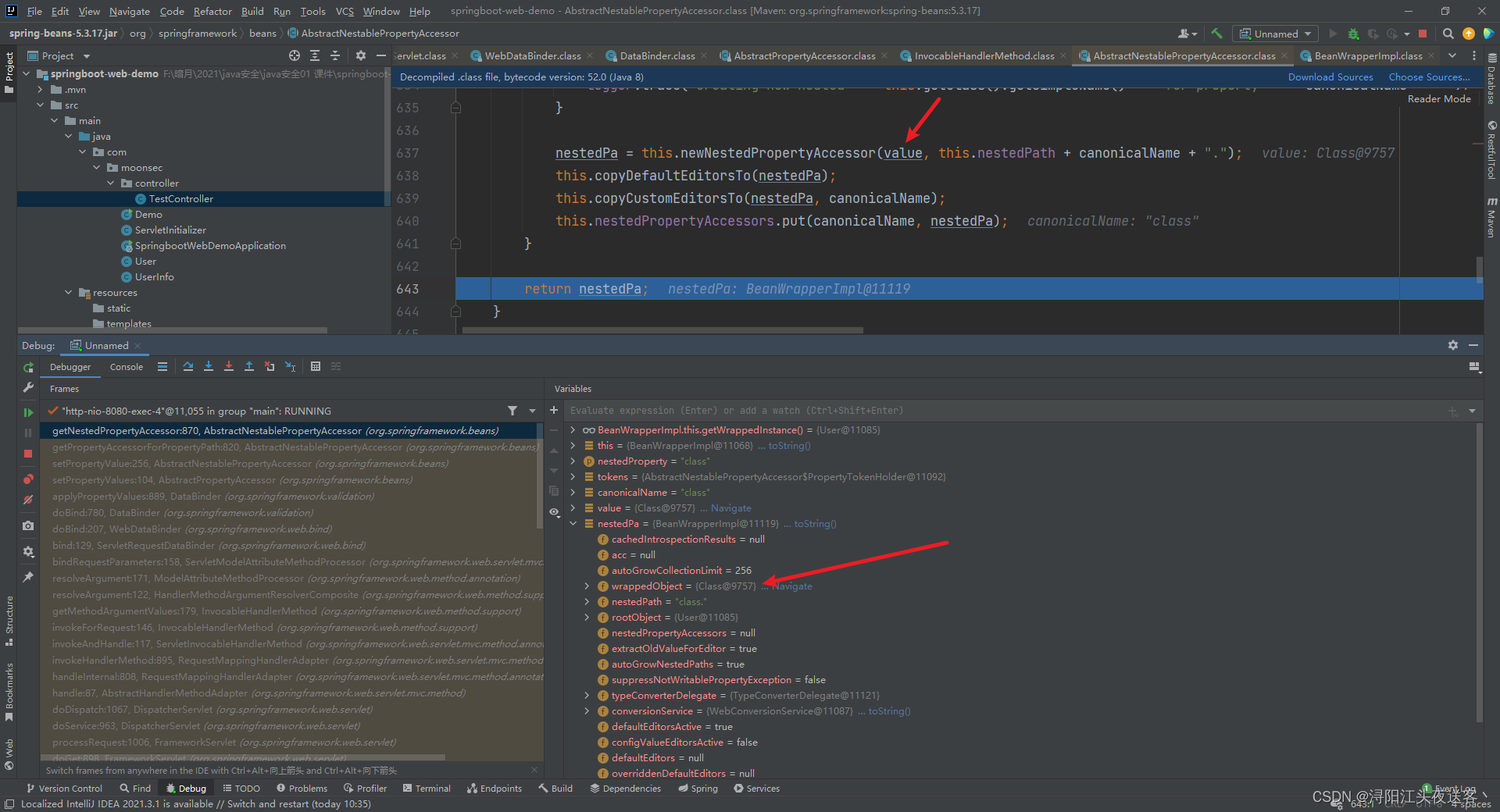Open the Problems tool window

pos(302,789)
